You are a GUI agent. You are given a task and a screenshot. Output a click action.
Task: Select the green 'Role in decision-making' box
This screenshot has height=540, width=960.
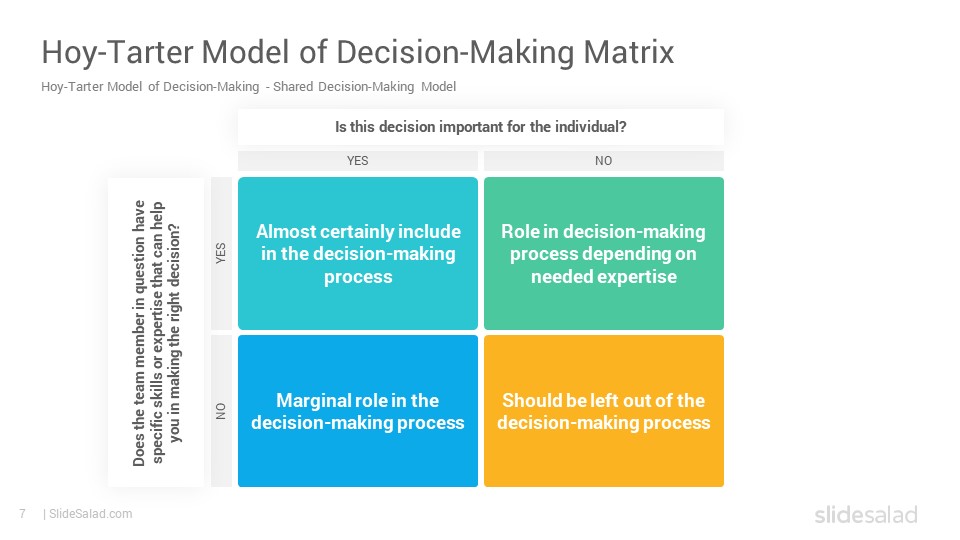click(x=604, y=253)
